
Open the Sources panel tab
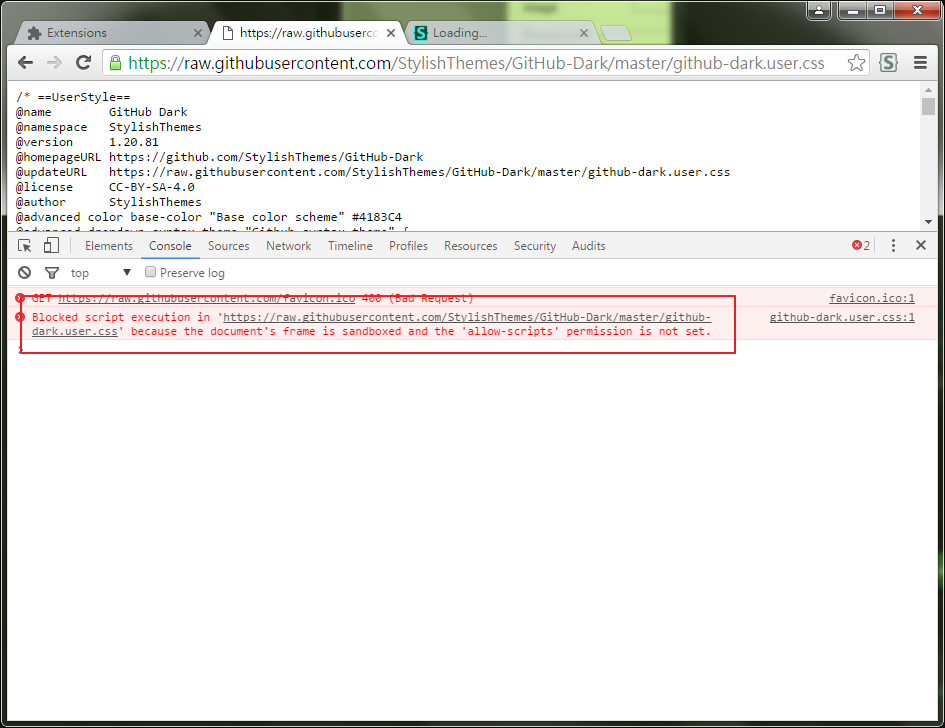coord(228,246)
